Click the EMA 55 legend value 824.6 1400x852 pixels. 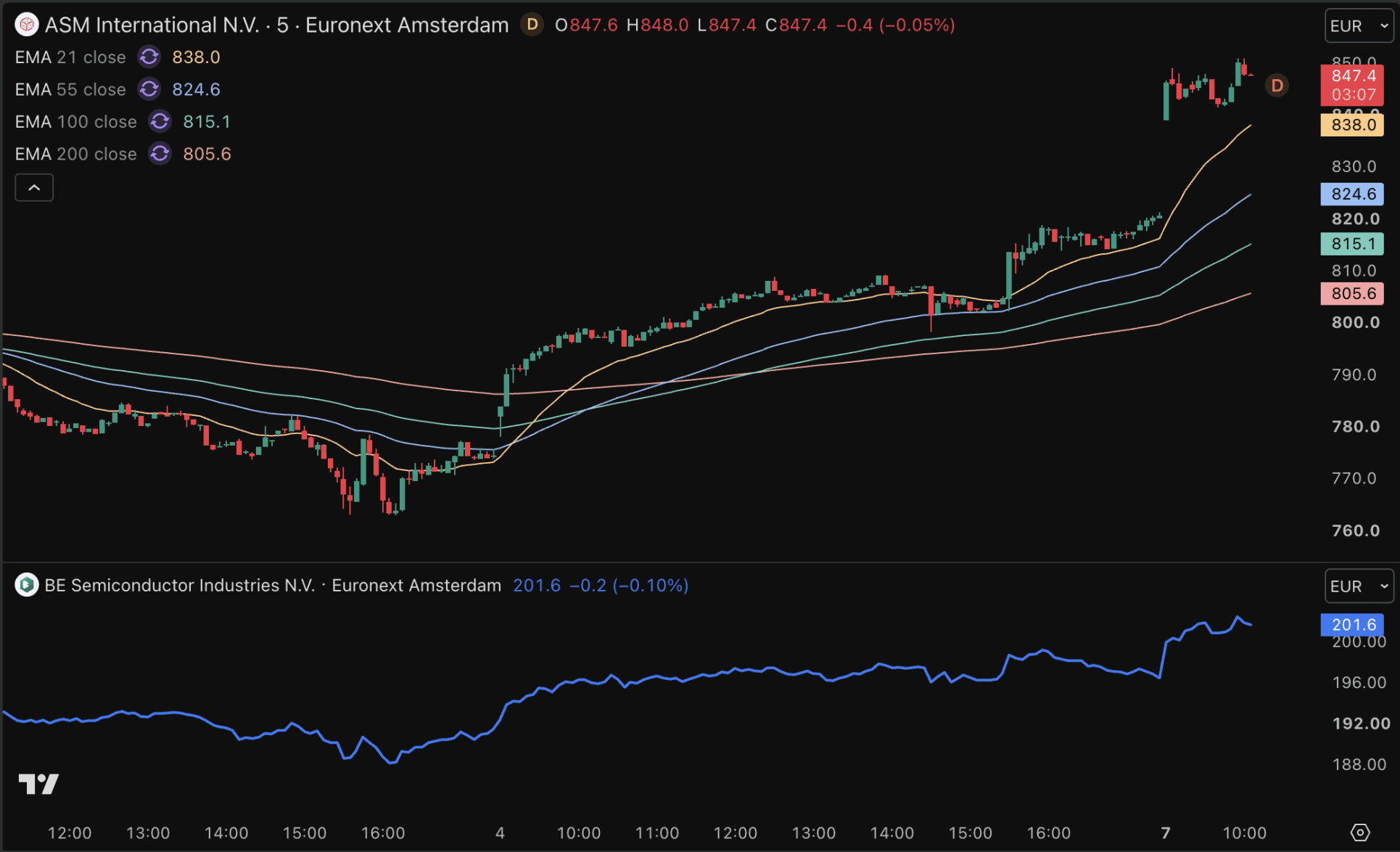tap(196, 89)
